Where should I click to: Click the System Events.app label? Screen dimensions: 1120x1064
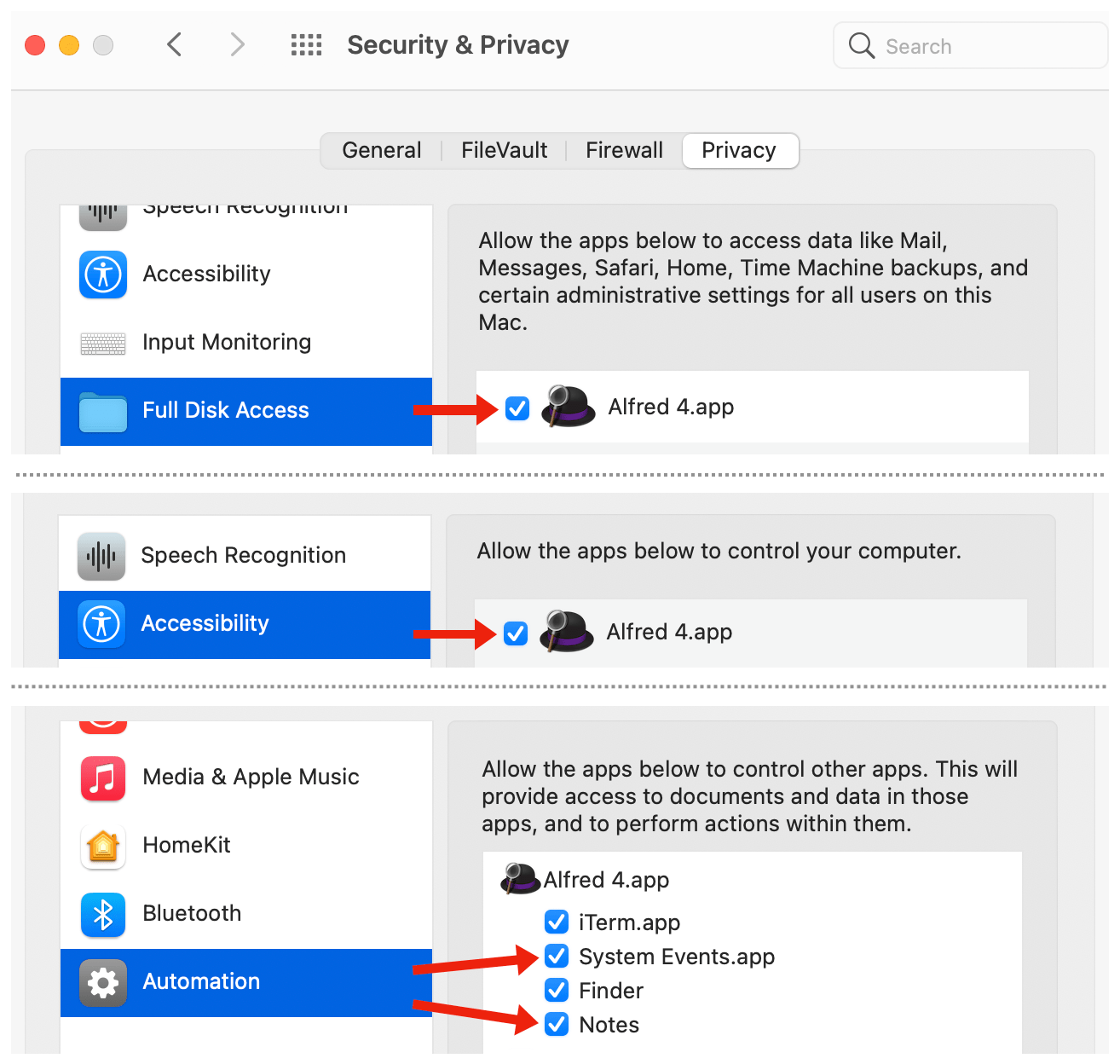677,957
